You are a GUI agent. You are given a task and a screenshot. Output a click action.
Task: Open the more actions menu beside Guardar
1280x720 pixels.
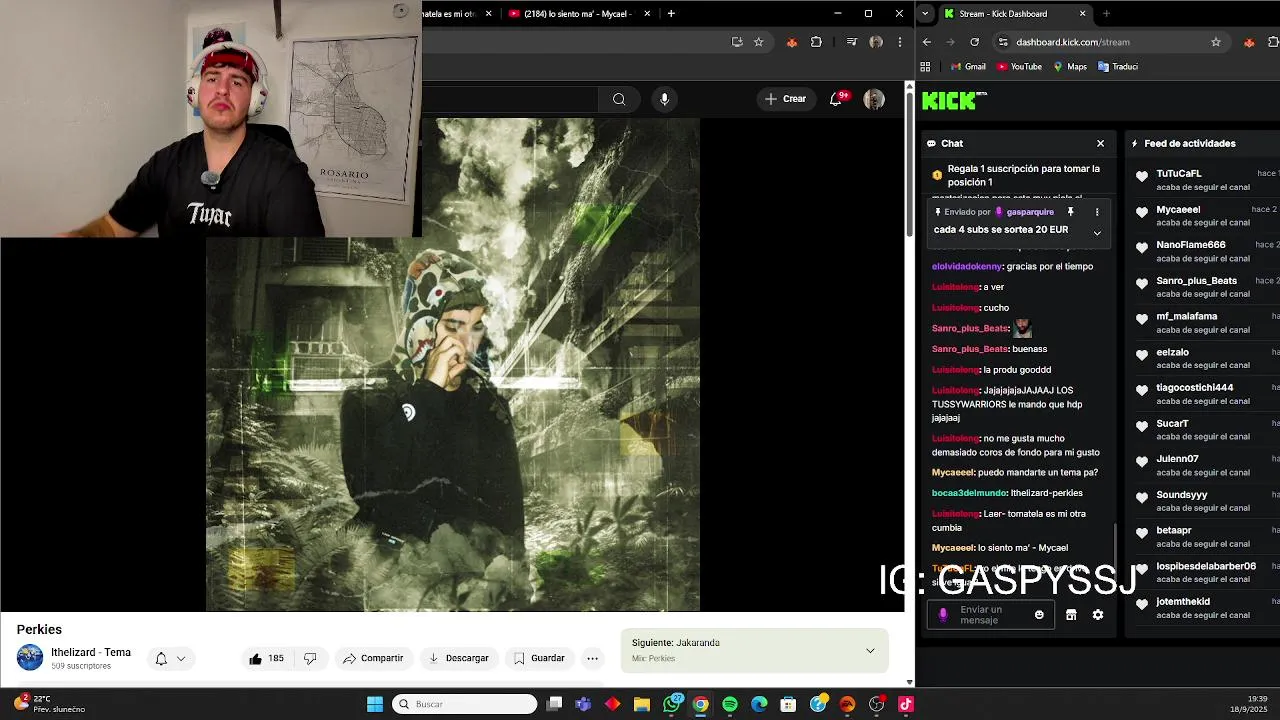click(592, 658)
